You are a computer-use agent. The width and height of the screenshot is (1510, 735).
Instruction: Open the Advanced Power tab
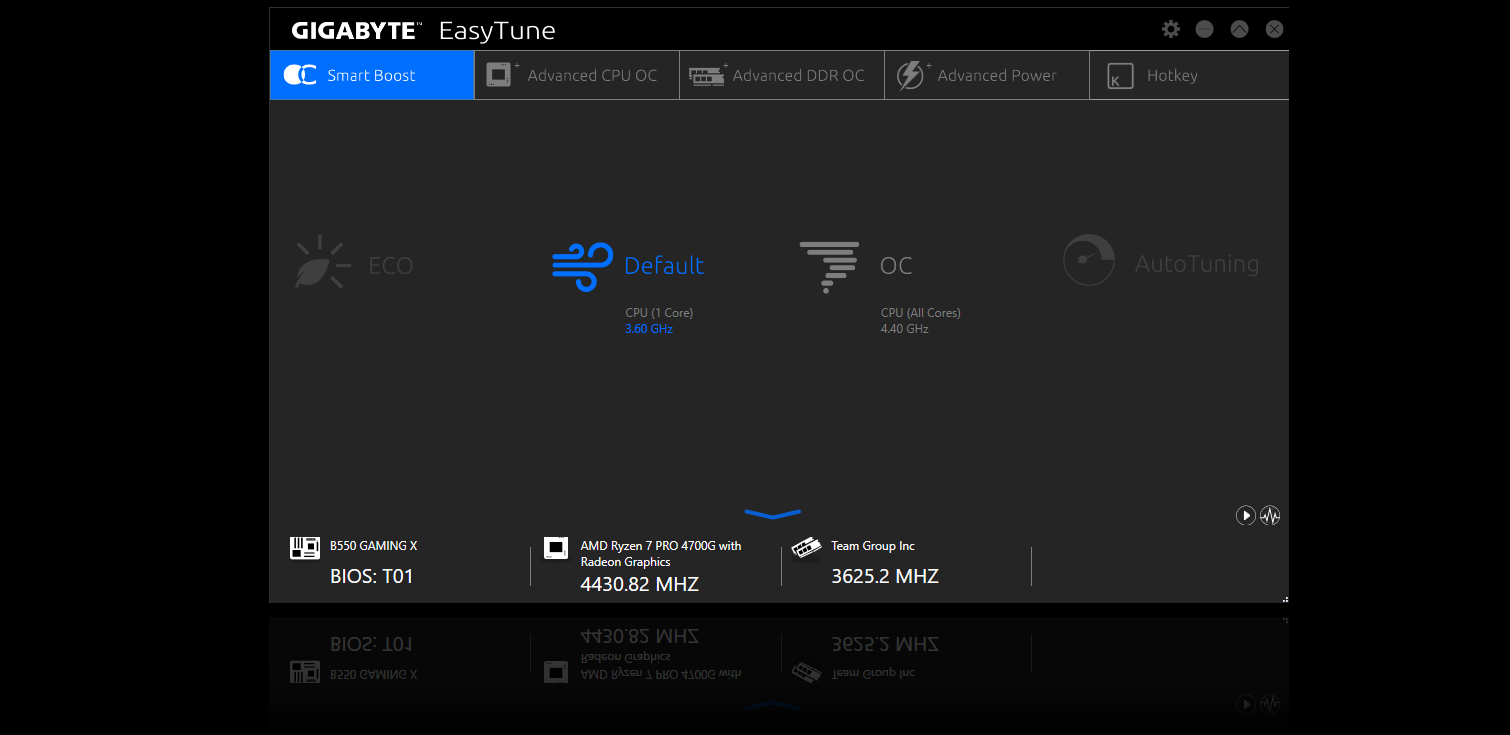point(986,75)
